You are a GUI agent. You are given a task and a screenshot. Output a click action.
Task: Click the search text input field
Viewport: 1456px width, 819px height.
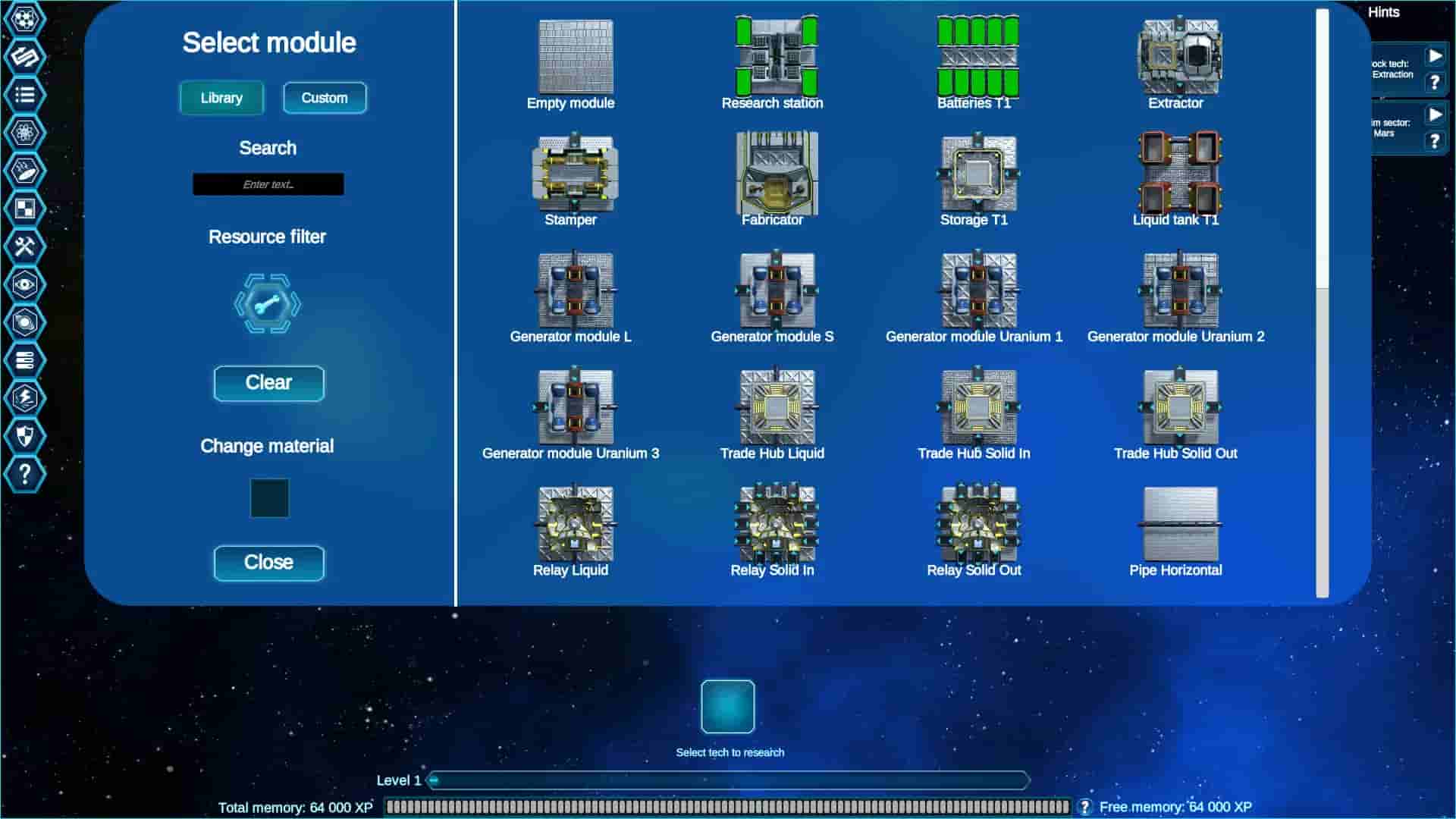268,184
